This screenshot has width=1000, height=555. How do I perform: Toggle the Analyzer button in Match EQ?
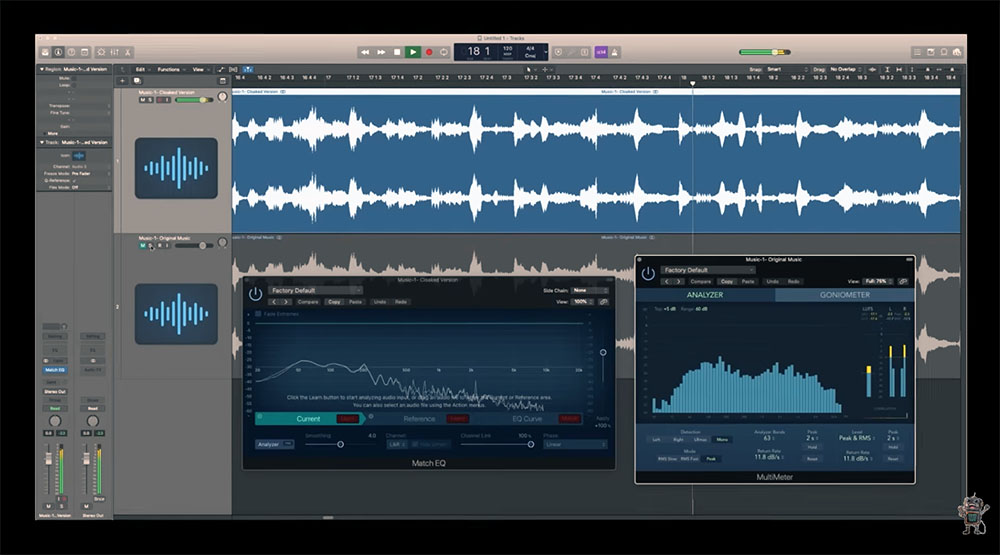(274, 444)
